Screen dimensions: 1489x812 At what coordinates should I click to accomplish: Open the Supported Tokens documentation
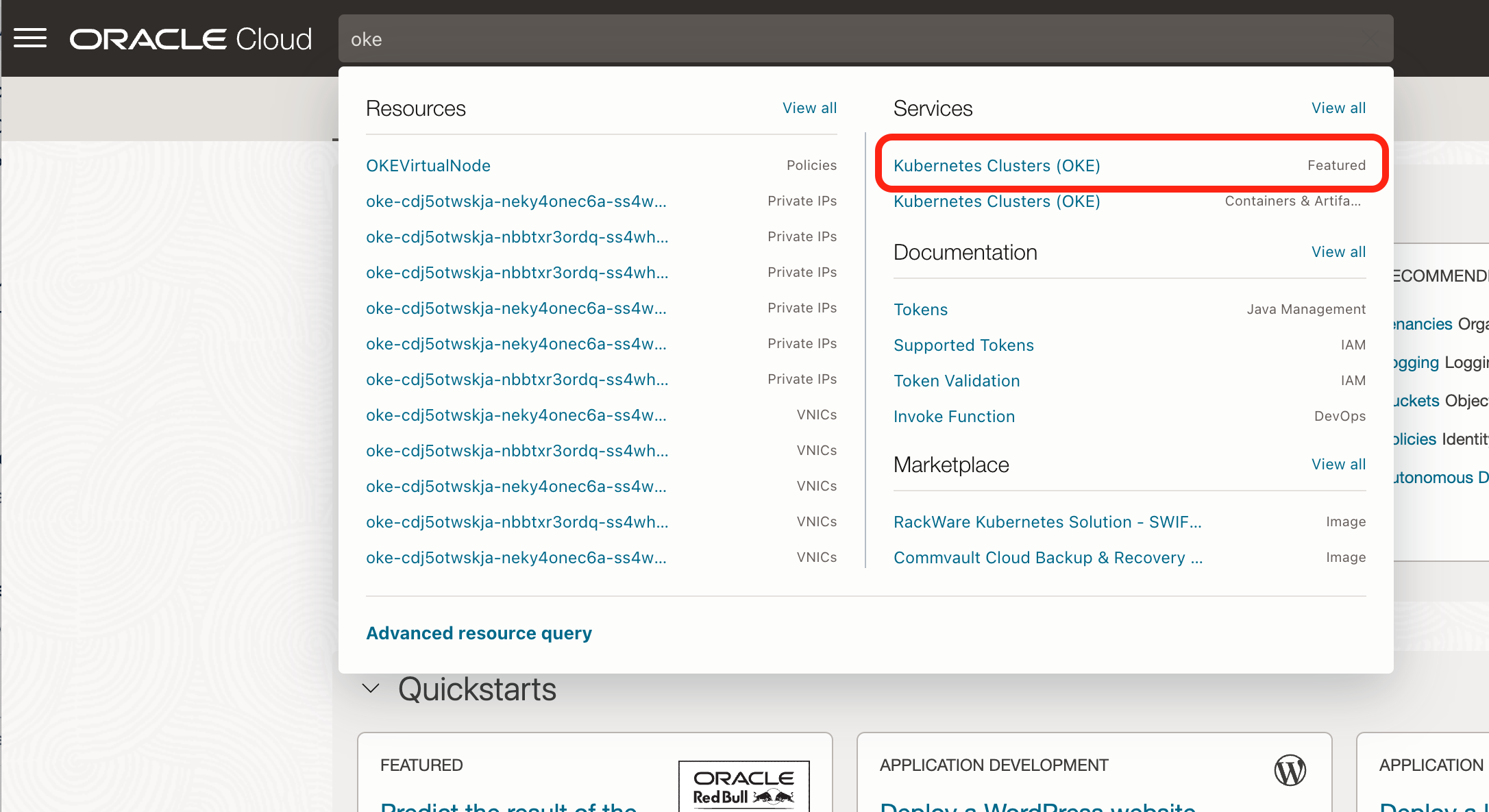[x=963, y=345]
